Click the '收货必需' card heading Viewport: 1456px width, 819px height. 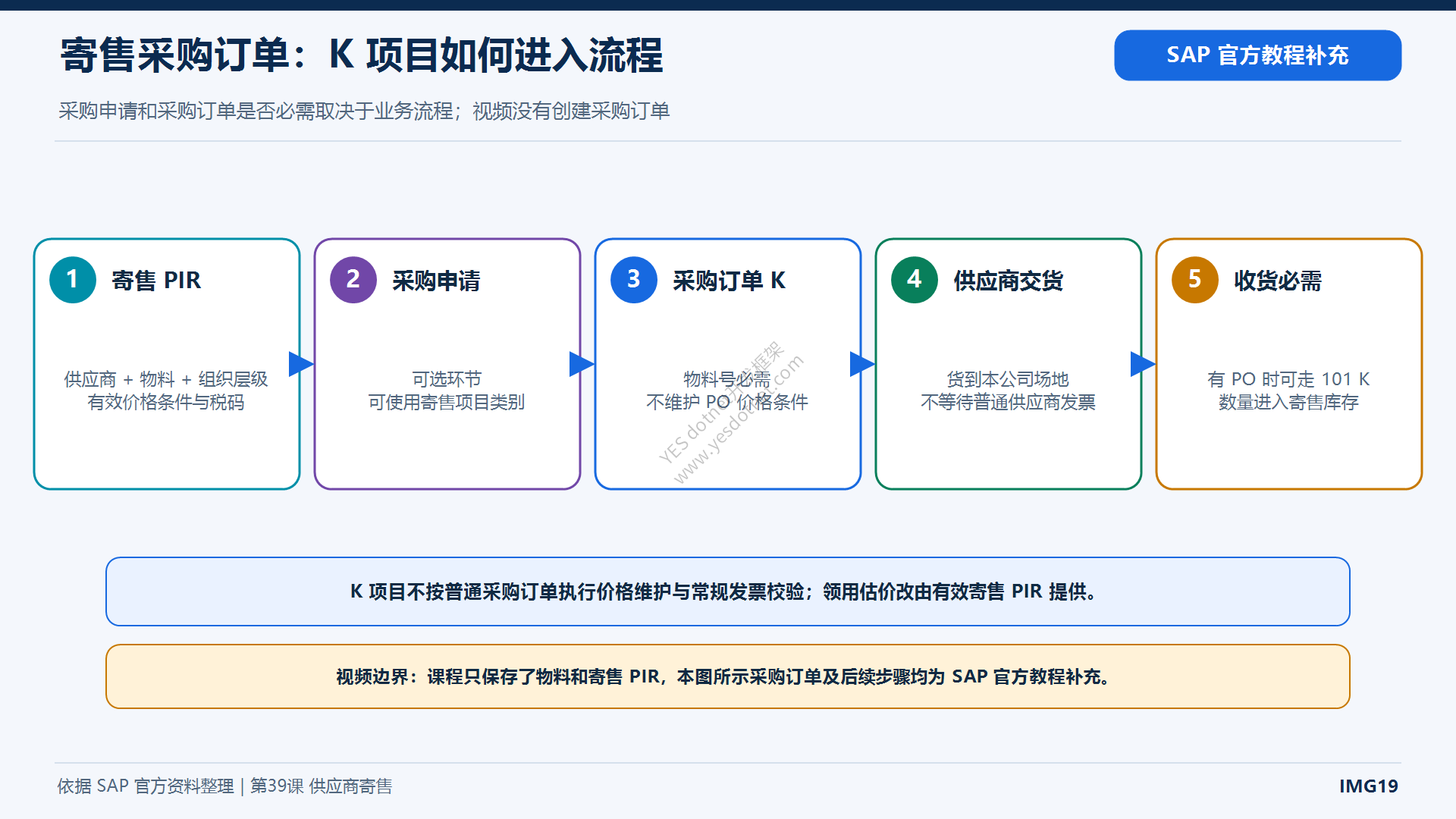(1278, 281)
